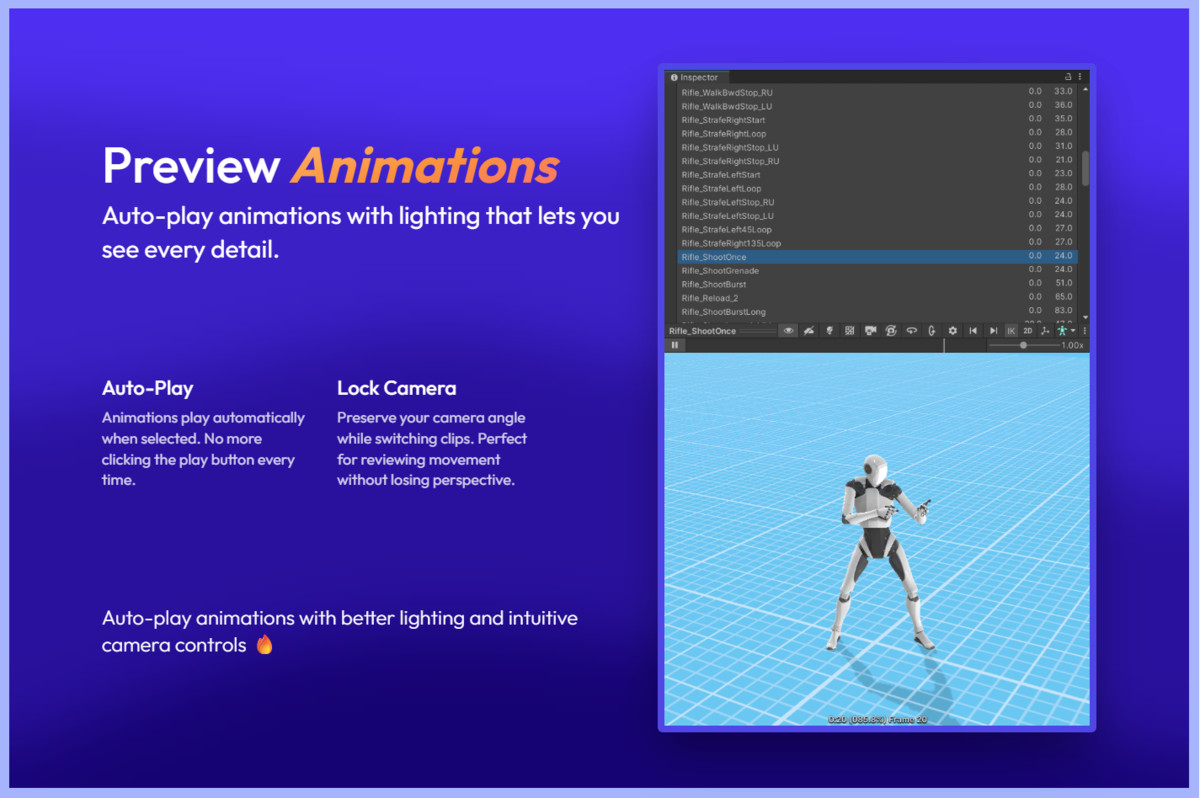
Task: Select the Rifle_Reload_2 animation clip
Action: click(760, 297)
